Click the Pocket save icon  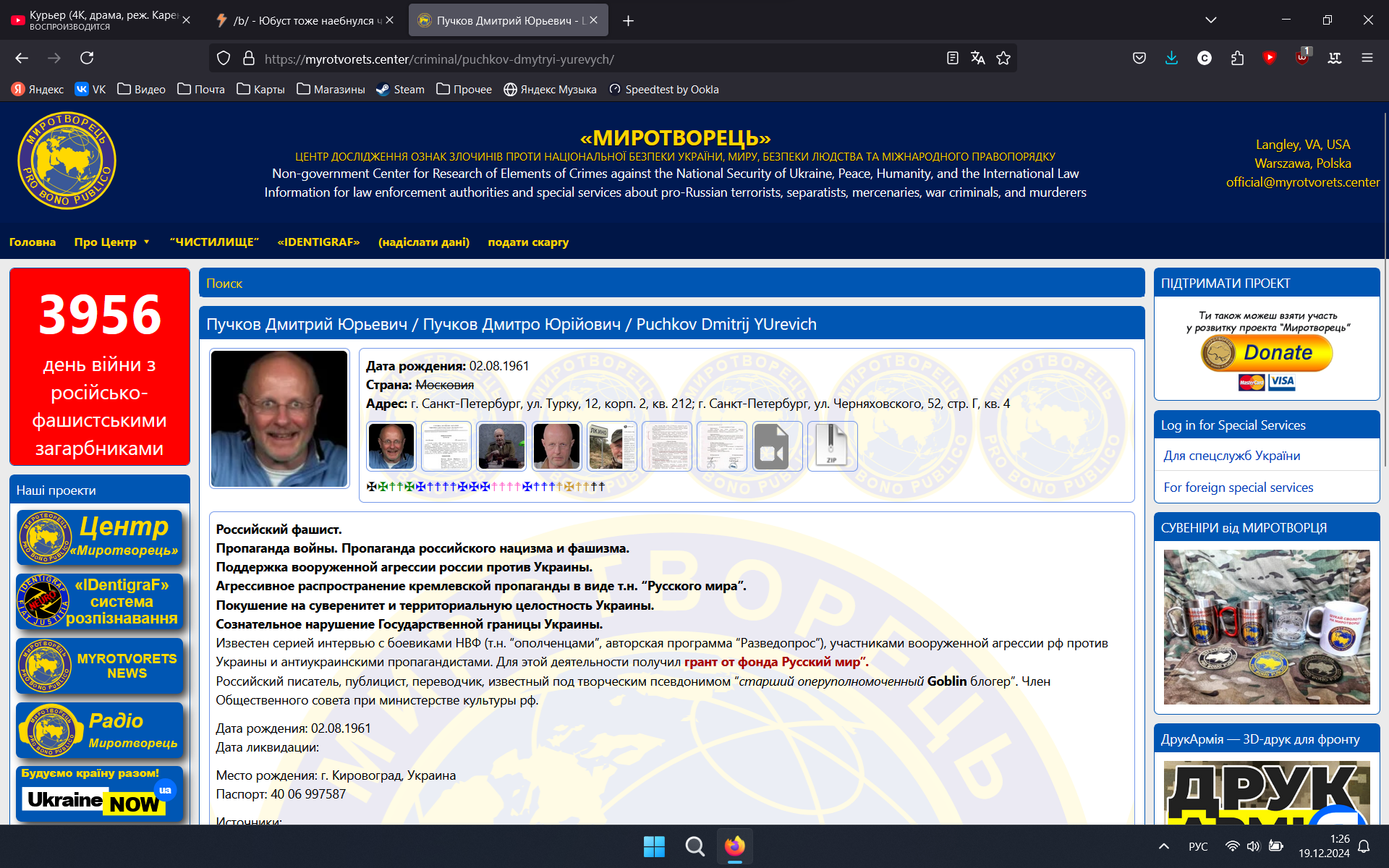pyautogui.click(x=1139, y=58)
